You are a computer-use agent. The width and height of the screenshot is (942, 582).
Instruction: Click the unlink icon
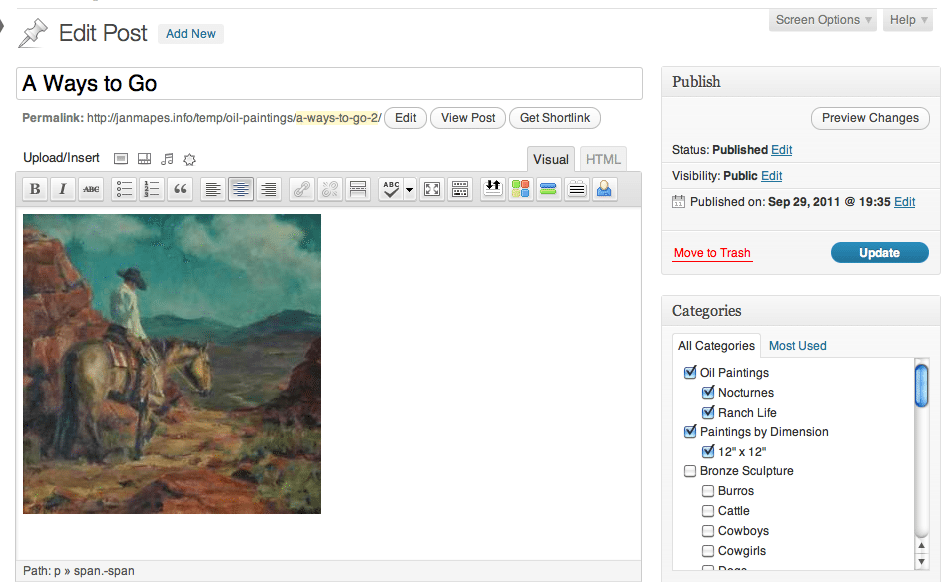point(330,189)
